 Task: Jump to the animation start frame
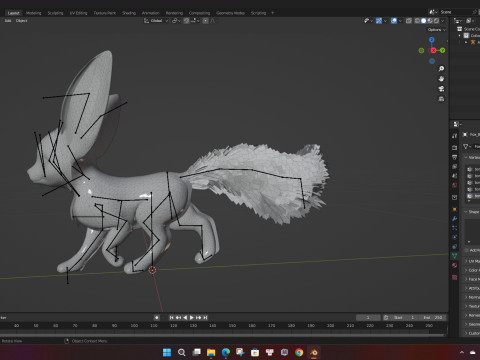(x=172, y=317)
